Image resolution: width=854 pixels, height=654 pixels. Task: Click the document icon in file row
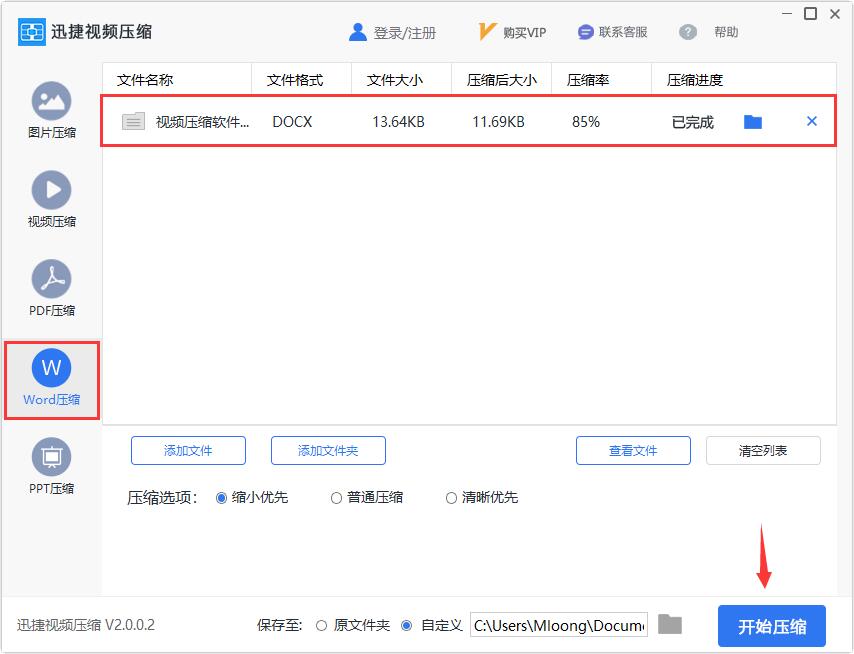(x=133, y=121)
